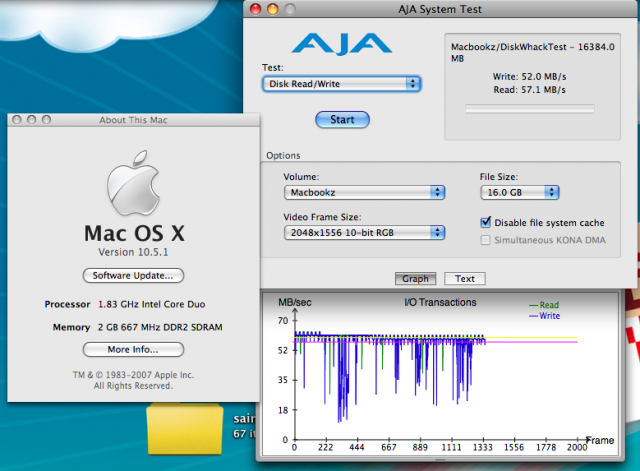
Task: Click the test progress bar
Action: 529,109
